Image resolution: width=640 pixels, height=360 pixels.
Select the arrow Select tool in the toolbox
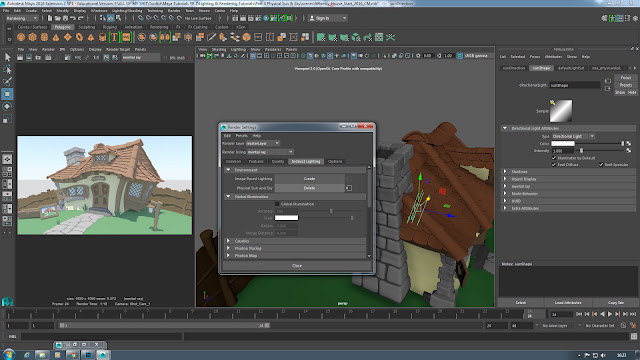(7, 58)
